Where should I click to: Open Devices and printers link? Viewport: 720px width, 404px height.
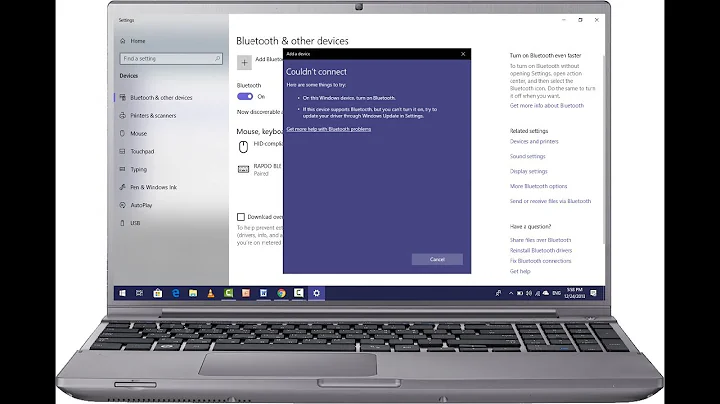534,141
